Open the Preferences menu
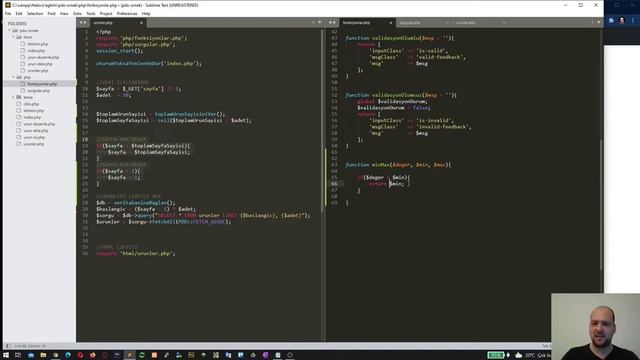640x360 pixels. point(127,13)
